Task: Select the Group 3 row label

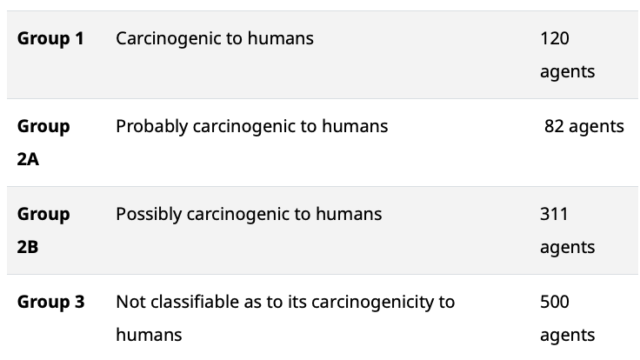Action: 51,302
